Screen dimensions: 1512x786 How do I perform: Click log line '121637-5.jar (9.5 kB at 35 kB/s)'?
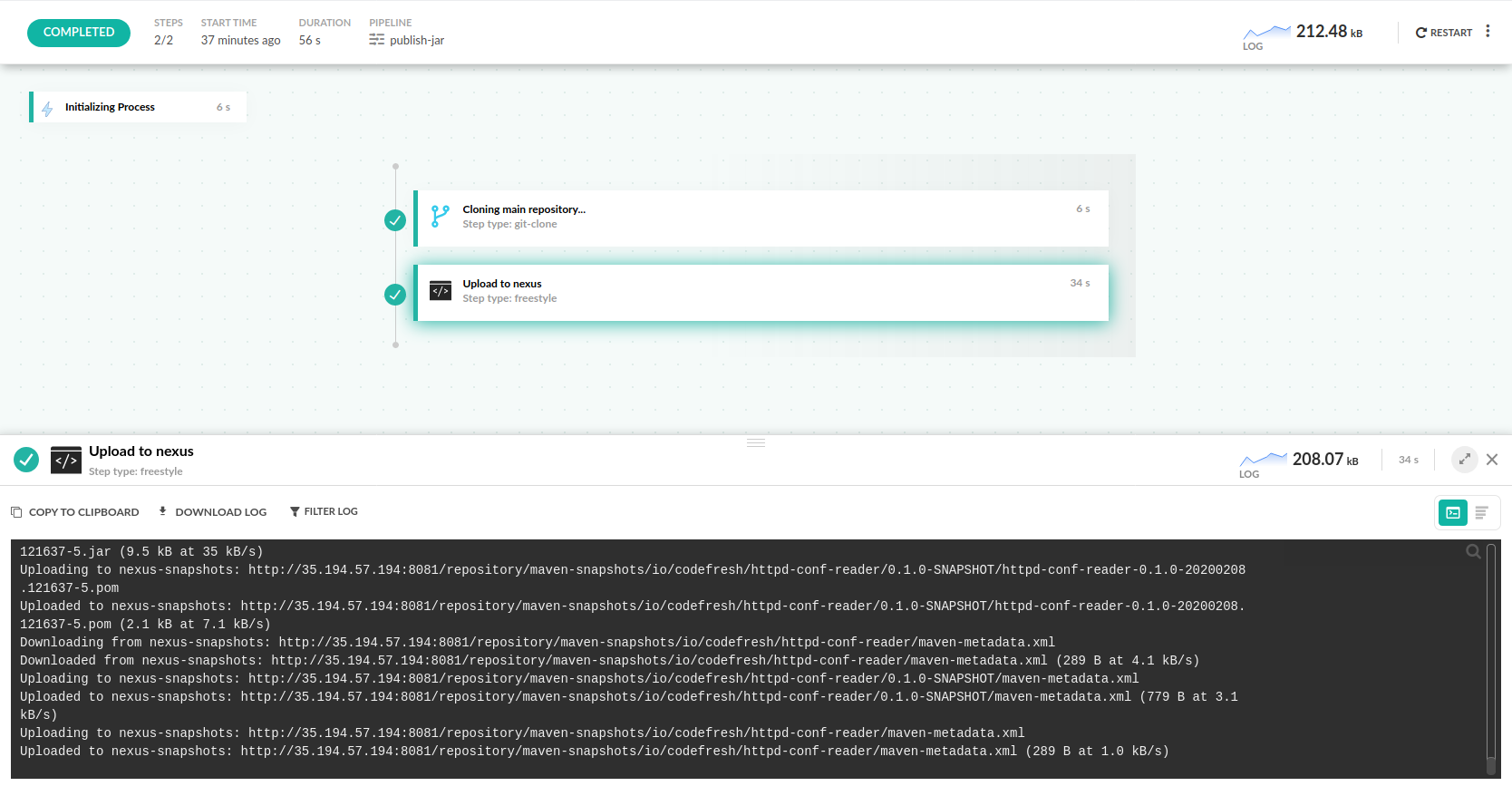point(141,551)
